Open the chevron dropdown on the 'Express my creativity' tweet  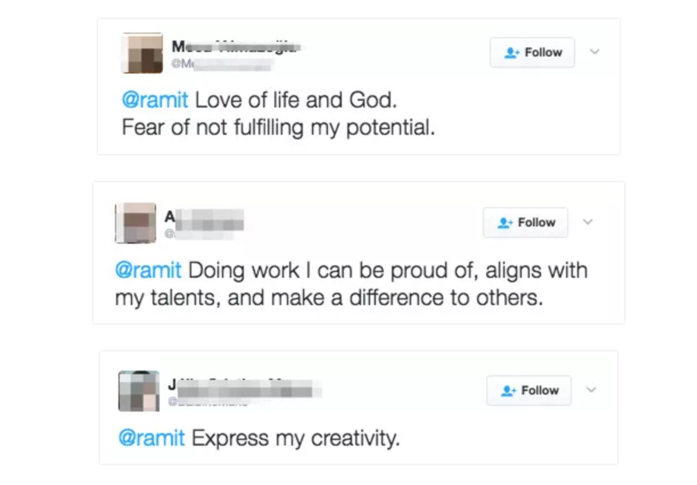point(591,390)
